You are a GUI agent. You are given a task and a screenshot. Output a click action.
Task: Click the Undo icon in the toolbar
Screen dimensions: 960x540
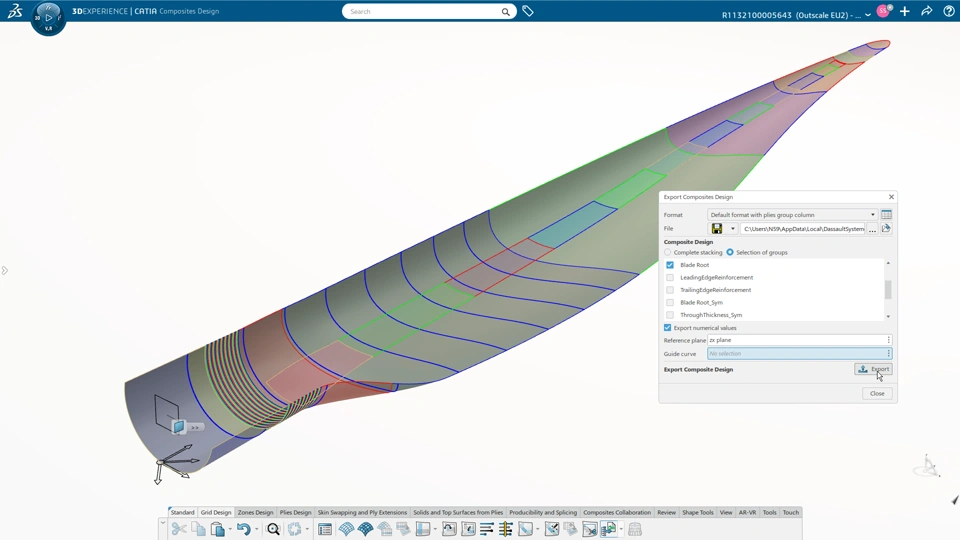(243, 529)
